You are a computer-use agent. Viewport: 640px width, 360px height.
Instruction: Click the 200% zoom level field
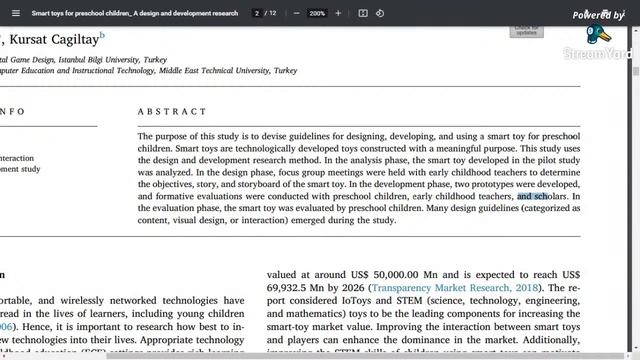pos(317,13)
